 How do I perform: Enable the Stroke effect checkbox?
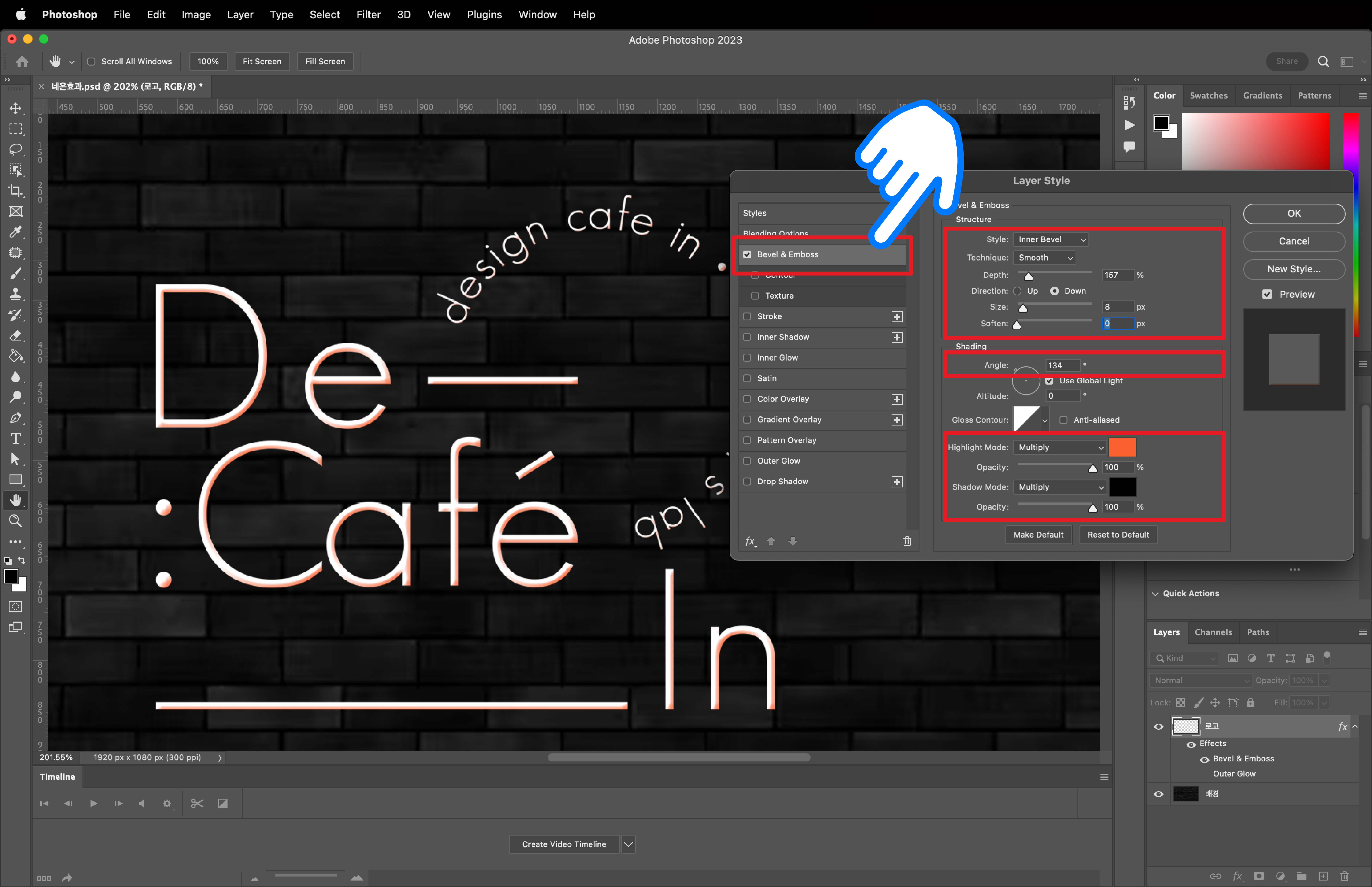click(x=747, y=316)
